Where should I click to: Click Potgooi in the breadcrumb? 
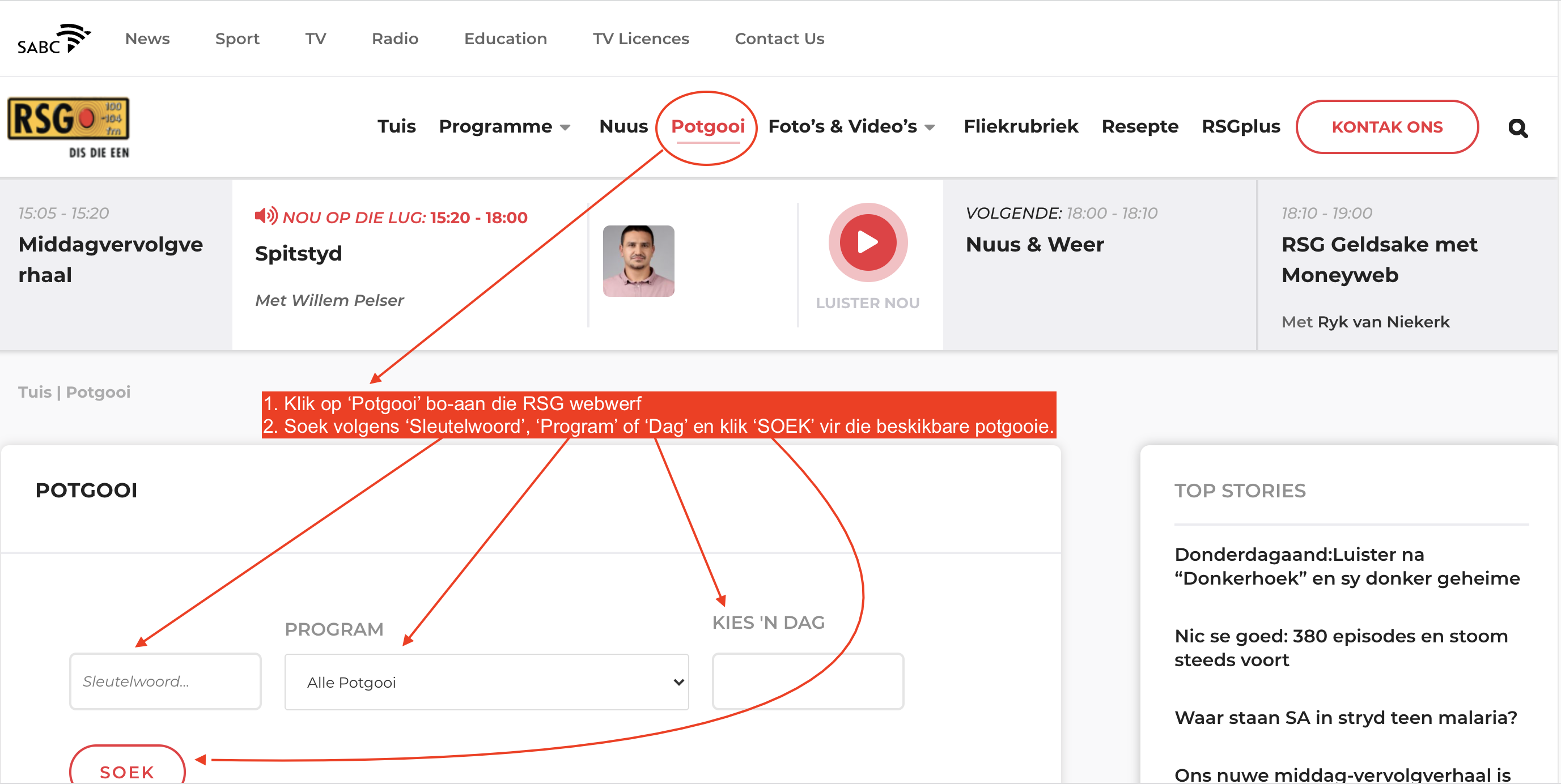[x=98, y=391]
